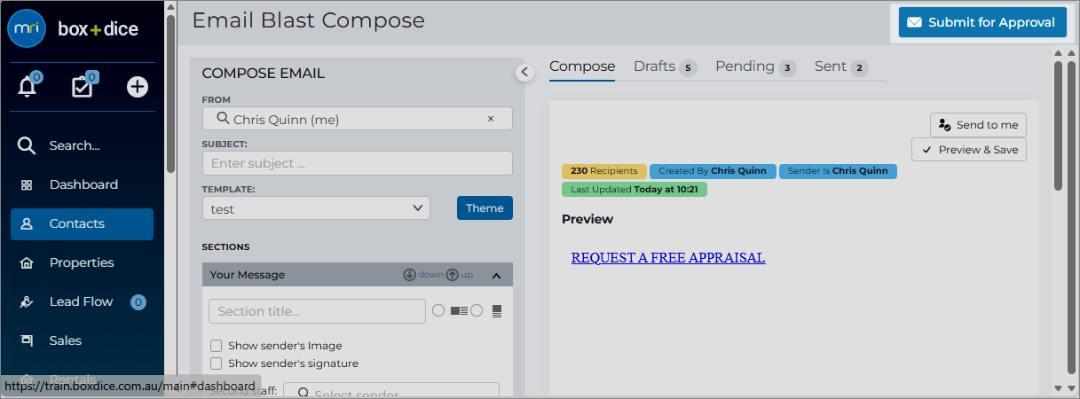Collapse the compose panel with left arrow
Image resolution: width=1080 pixels, height=399 pixels.
pyautogui.click(x=524, y=72)
